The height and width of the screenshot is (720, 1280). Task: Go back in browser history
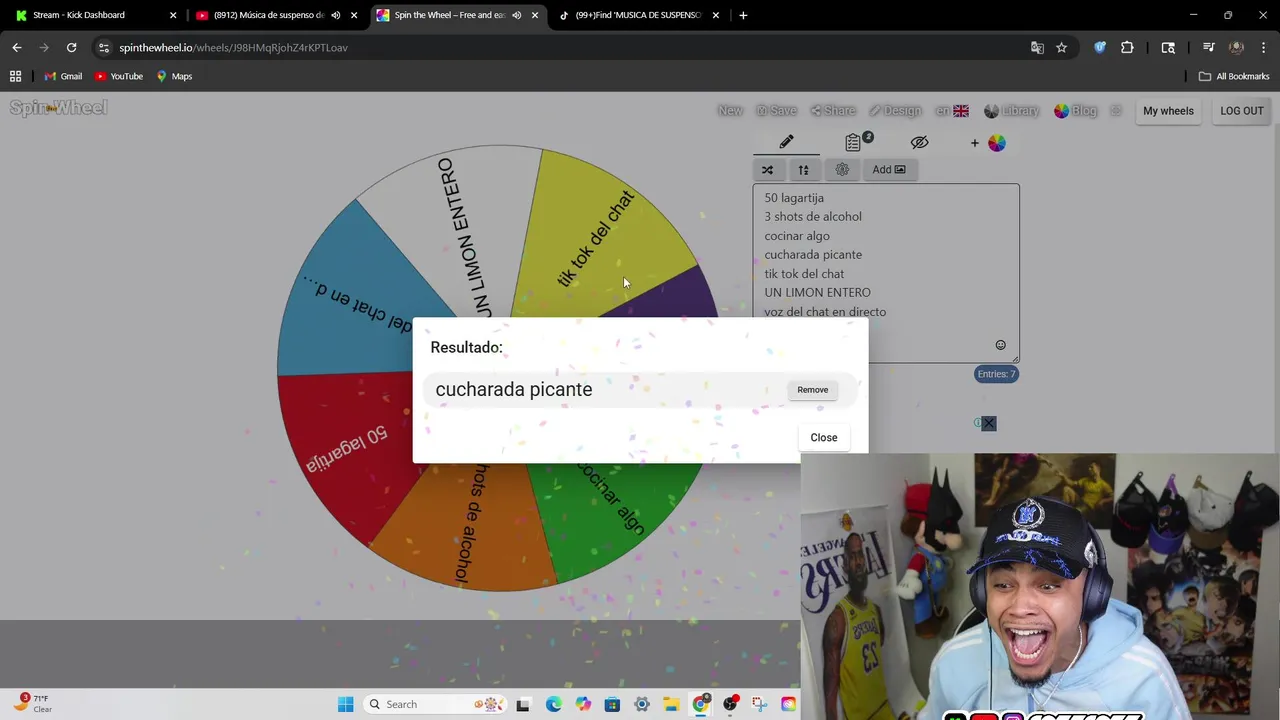(17, 47)
